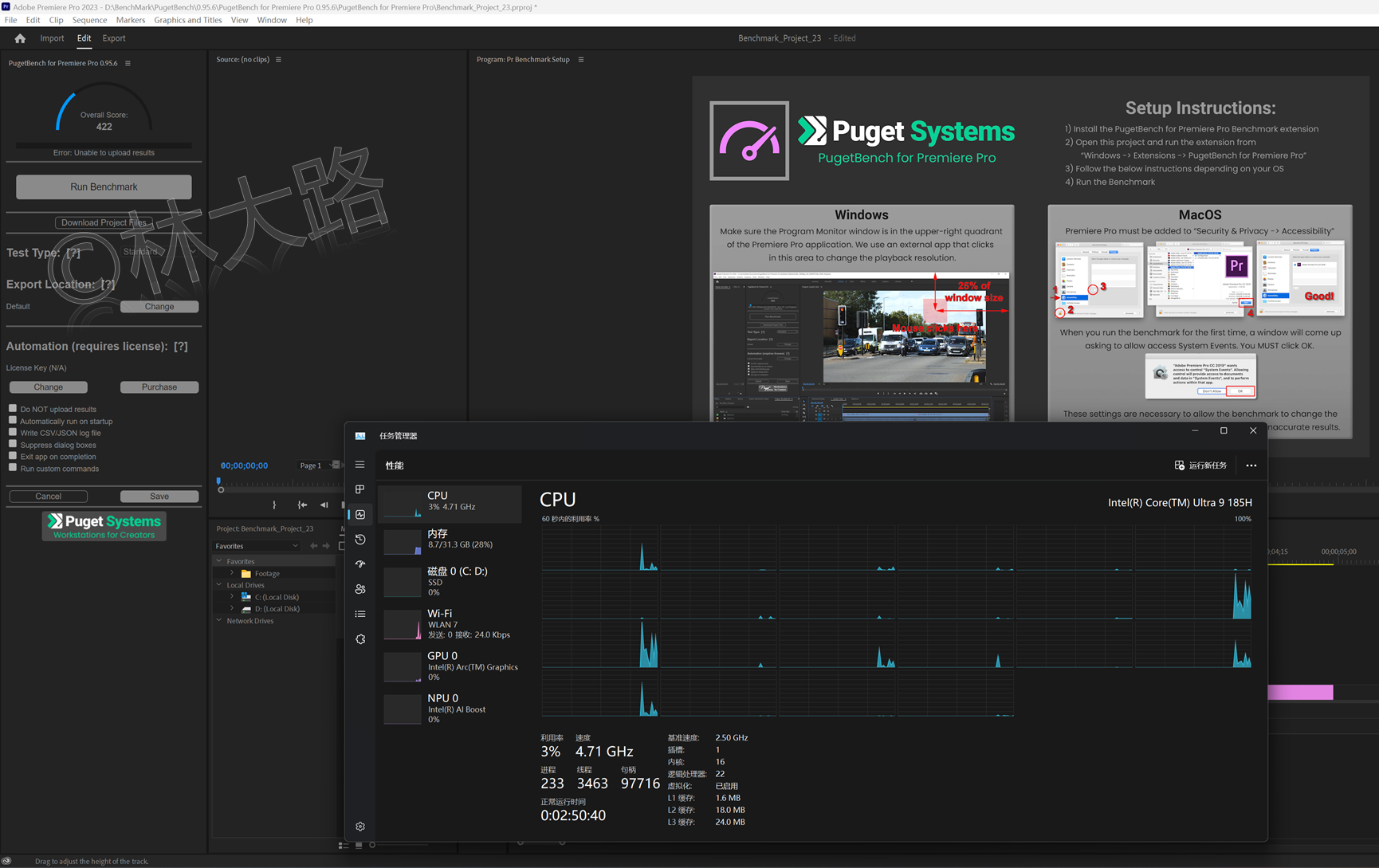1379x868 pixels.
Task: Switch to the Import workspace tab
Action: click(x=52, y=38)
